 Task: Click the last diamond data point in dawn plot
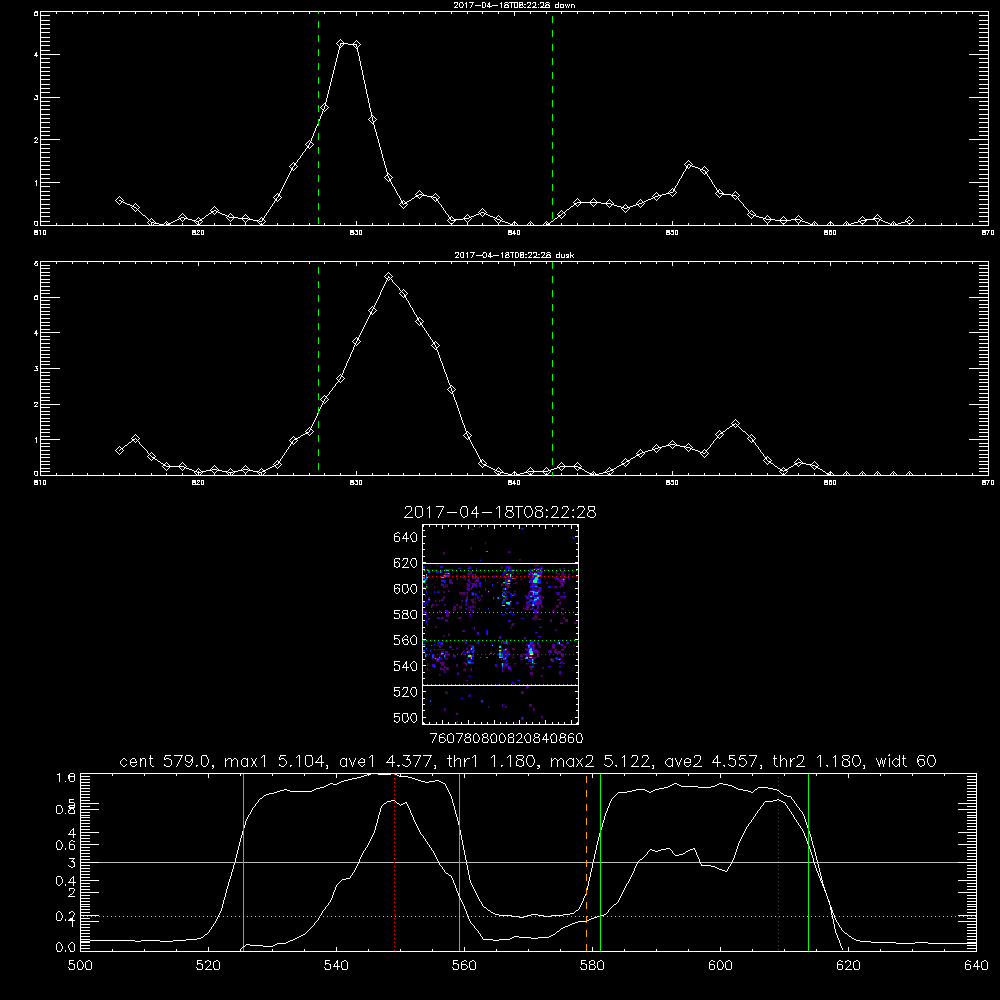(x=909, y=221)
